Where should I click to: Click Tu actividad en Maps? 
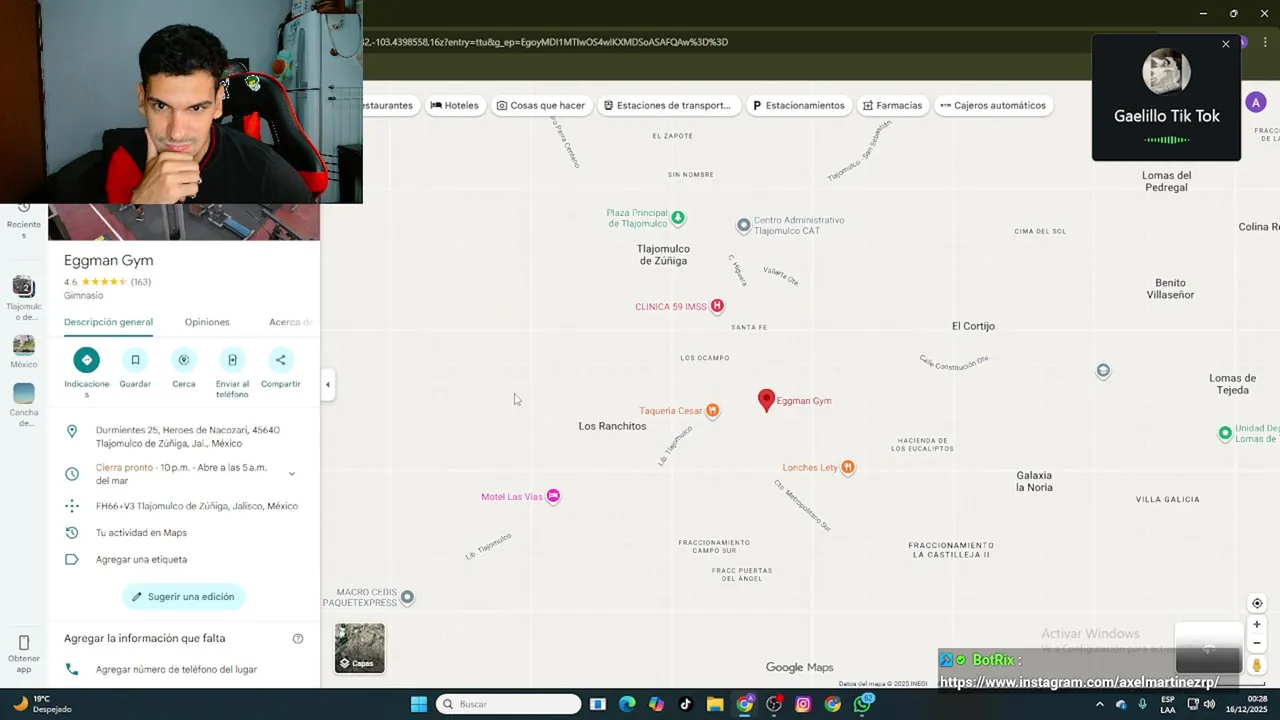[141, 533]
